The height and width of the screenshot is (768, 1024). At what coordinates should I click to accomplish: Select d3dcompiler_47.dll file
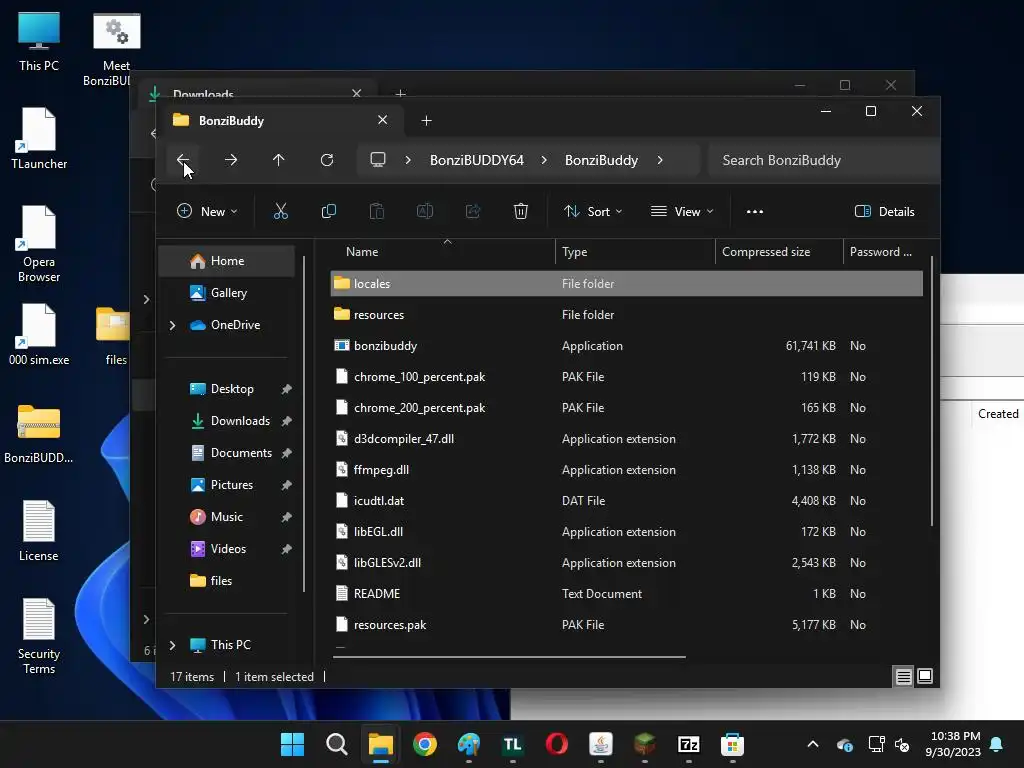(626, 439)
